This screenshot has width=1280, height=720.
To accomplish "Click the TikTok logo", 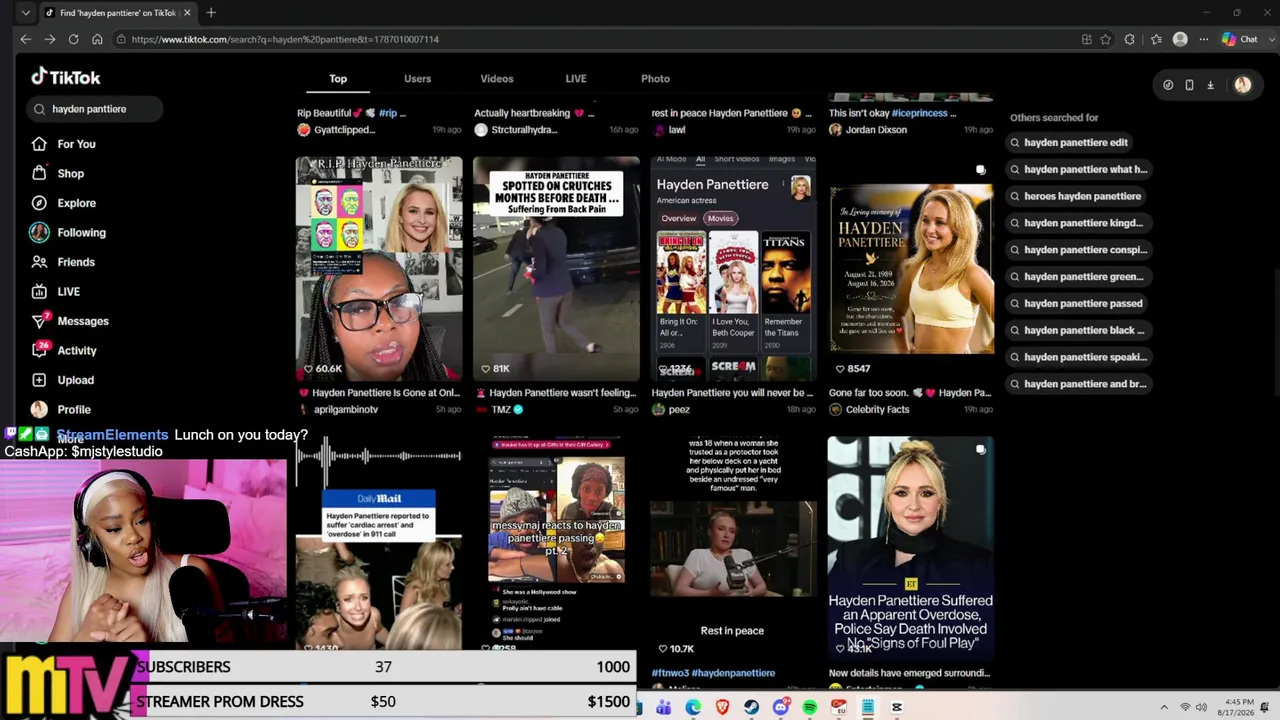I will [x=66, y=77].
